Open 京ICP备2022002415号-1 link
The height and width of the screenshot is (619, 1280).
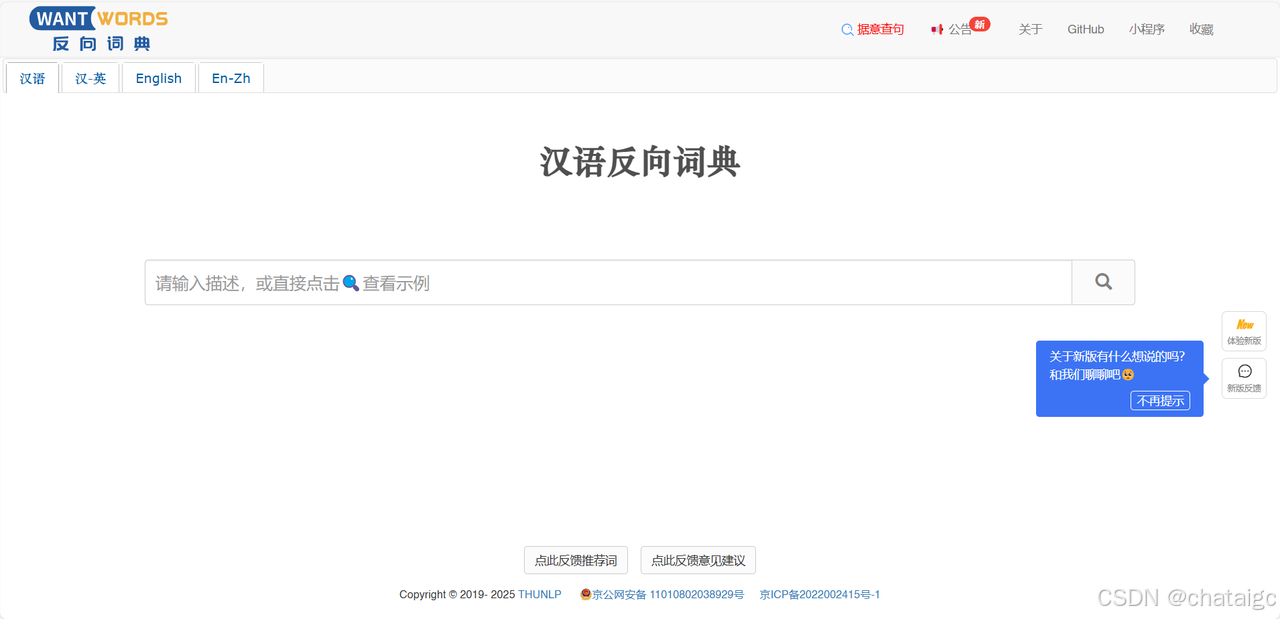pyautogui.click(x=820, y=594)
